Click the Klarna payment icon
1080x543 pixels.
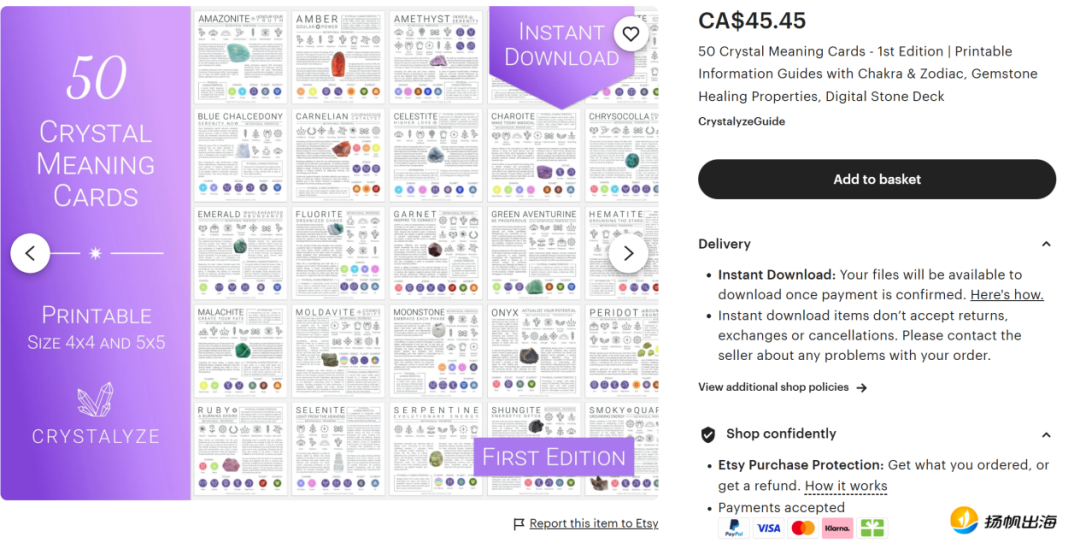837,529
